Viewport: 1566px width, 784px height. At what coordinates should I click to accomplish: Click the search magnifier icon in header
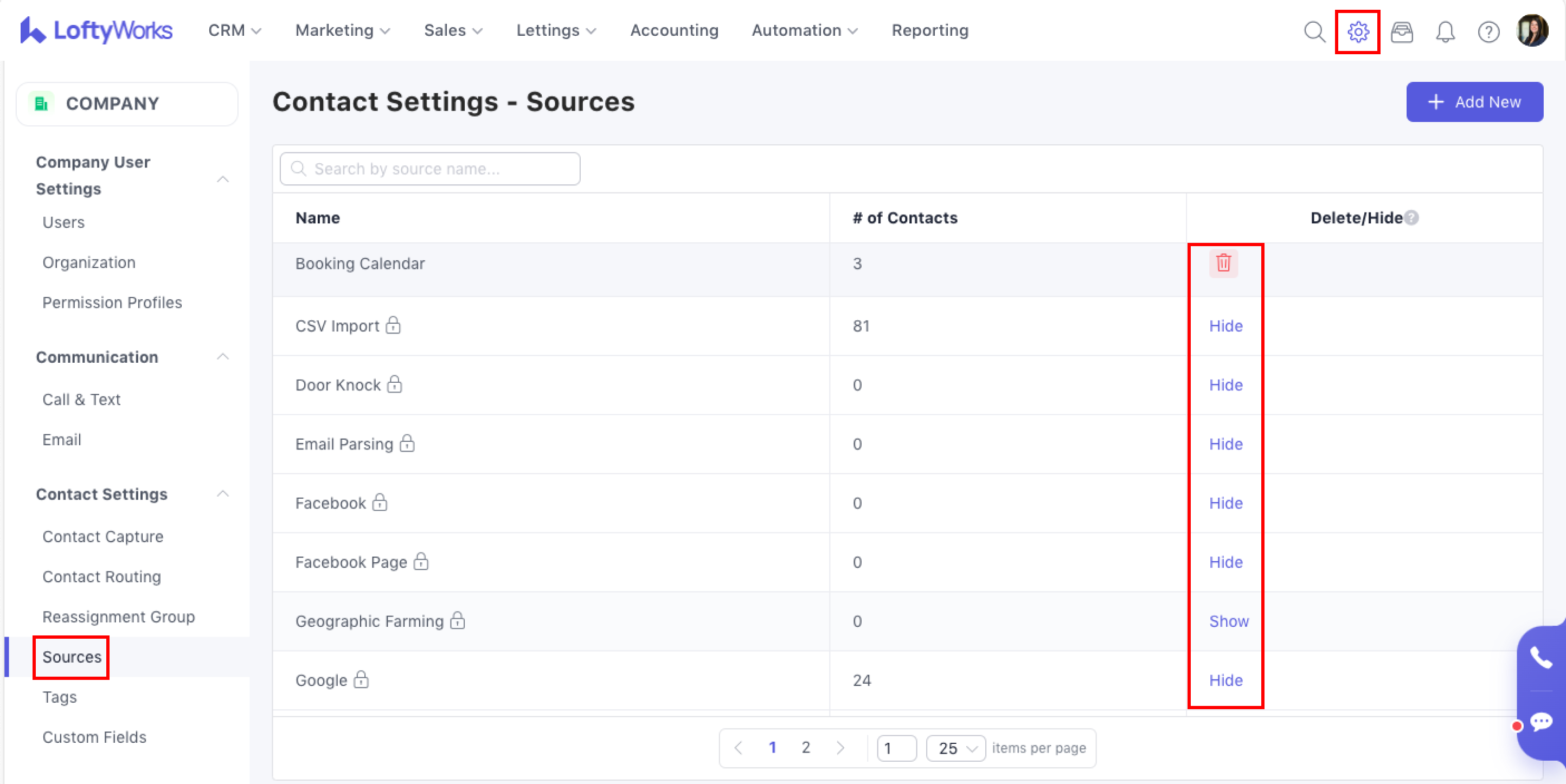tap(1314, 31)
